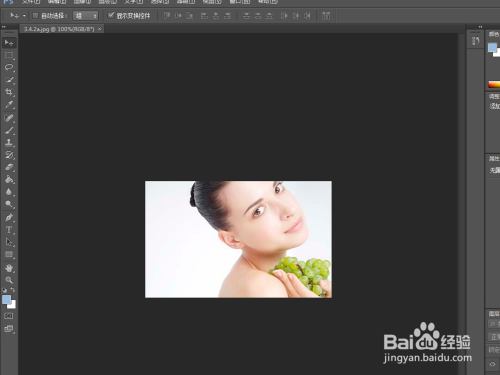Select the Hand tool
This screenshot has height=375, width=500.
coord(9,268)
